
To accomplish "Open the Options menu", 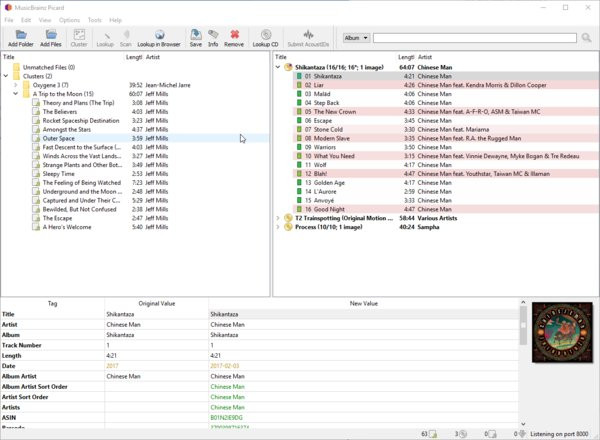I will coord(69,20).
